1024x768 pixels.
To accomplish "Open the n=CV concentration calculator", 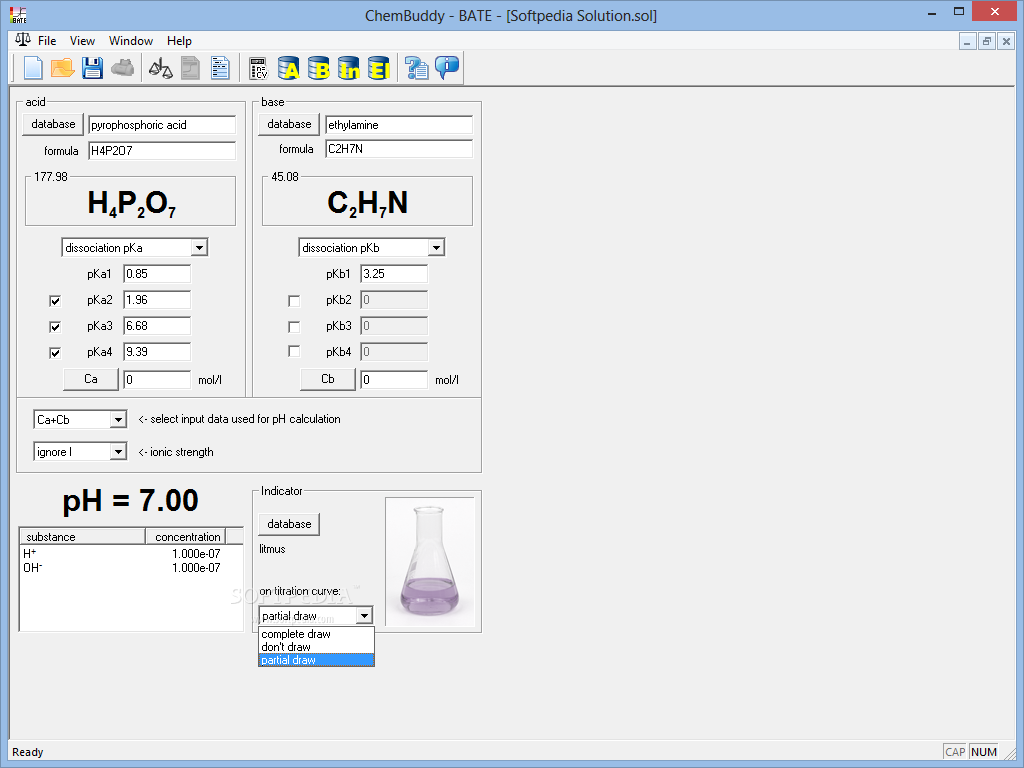I will (x=259, y=68).
